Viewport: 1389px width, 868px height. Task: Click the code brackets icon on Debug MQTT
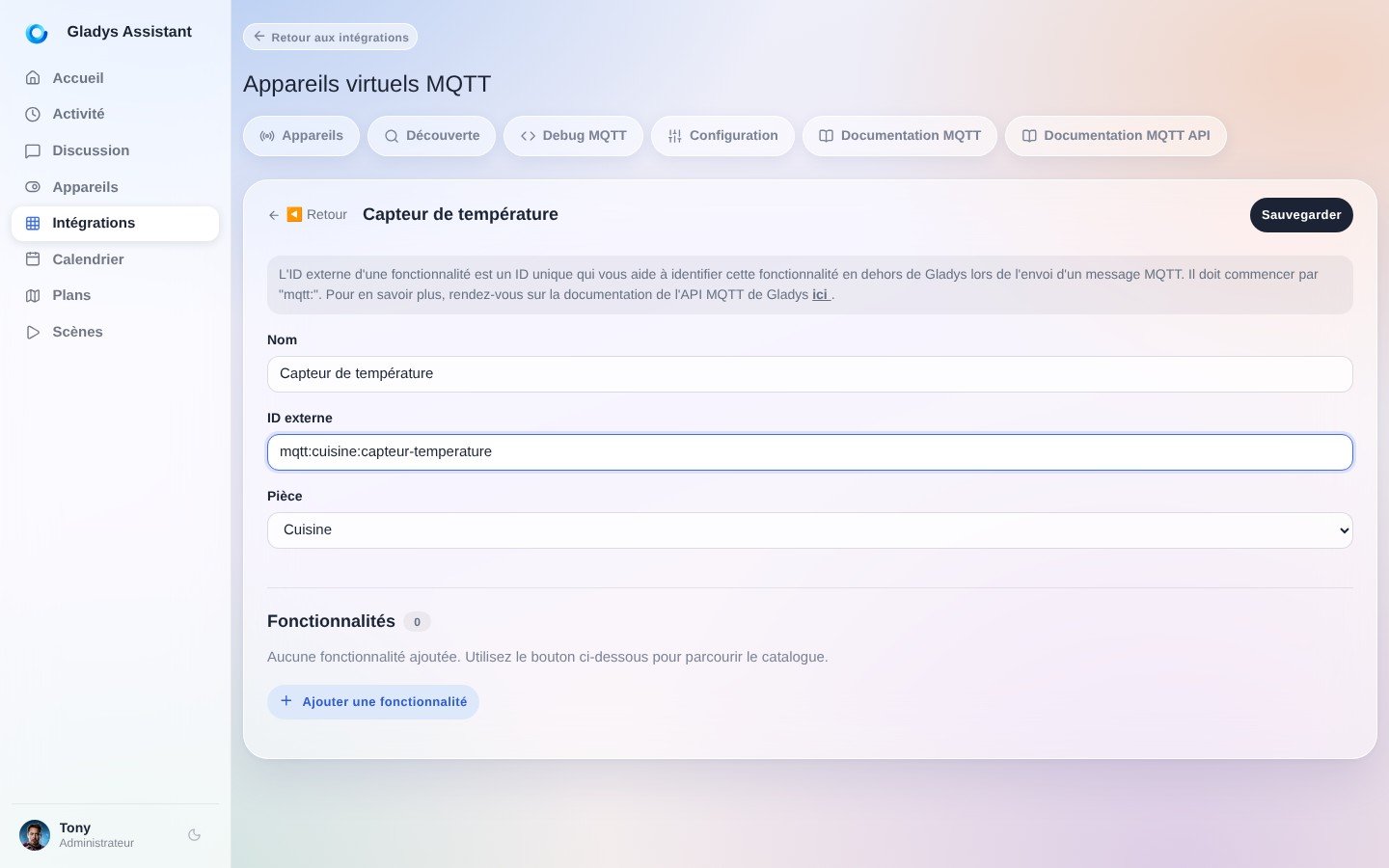pyautogui.click(x=528, y=136)
